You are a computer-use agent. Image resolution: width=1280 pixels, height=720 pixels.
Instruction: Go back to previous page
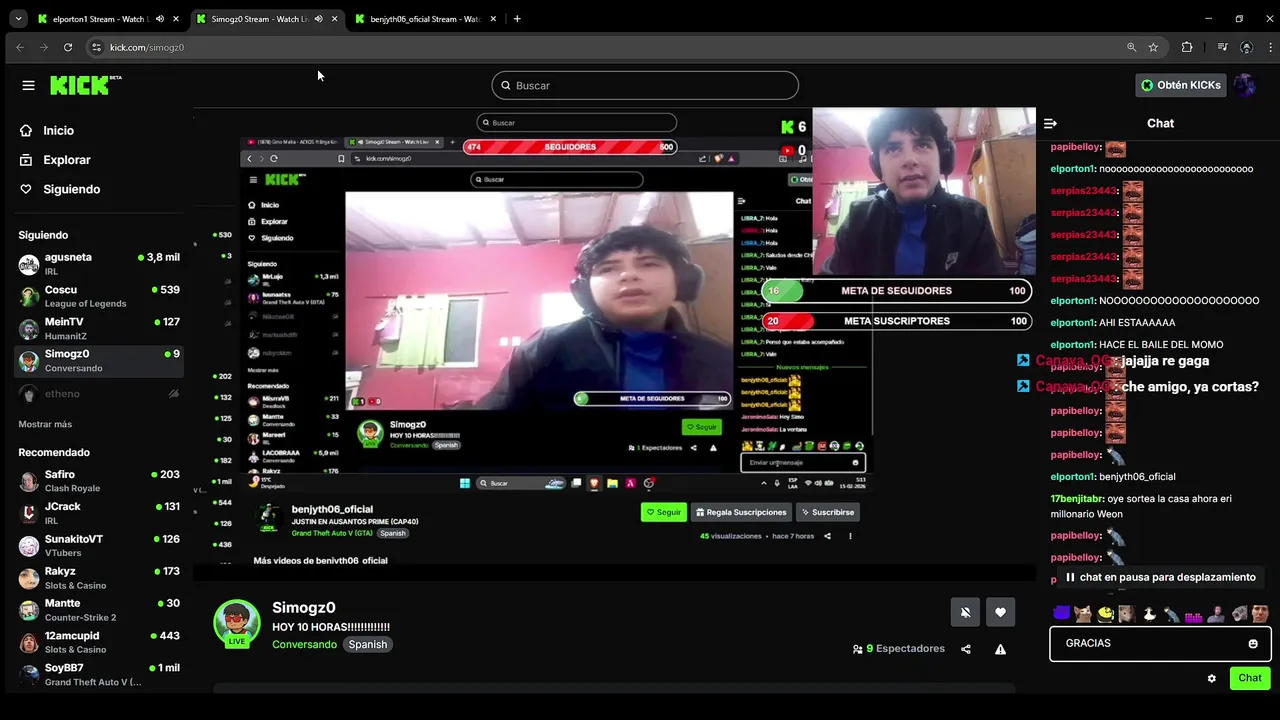pos(20,47)
